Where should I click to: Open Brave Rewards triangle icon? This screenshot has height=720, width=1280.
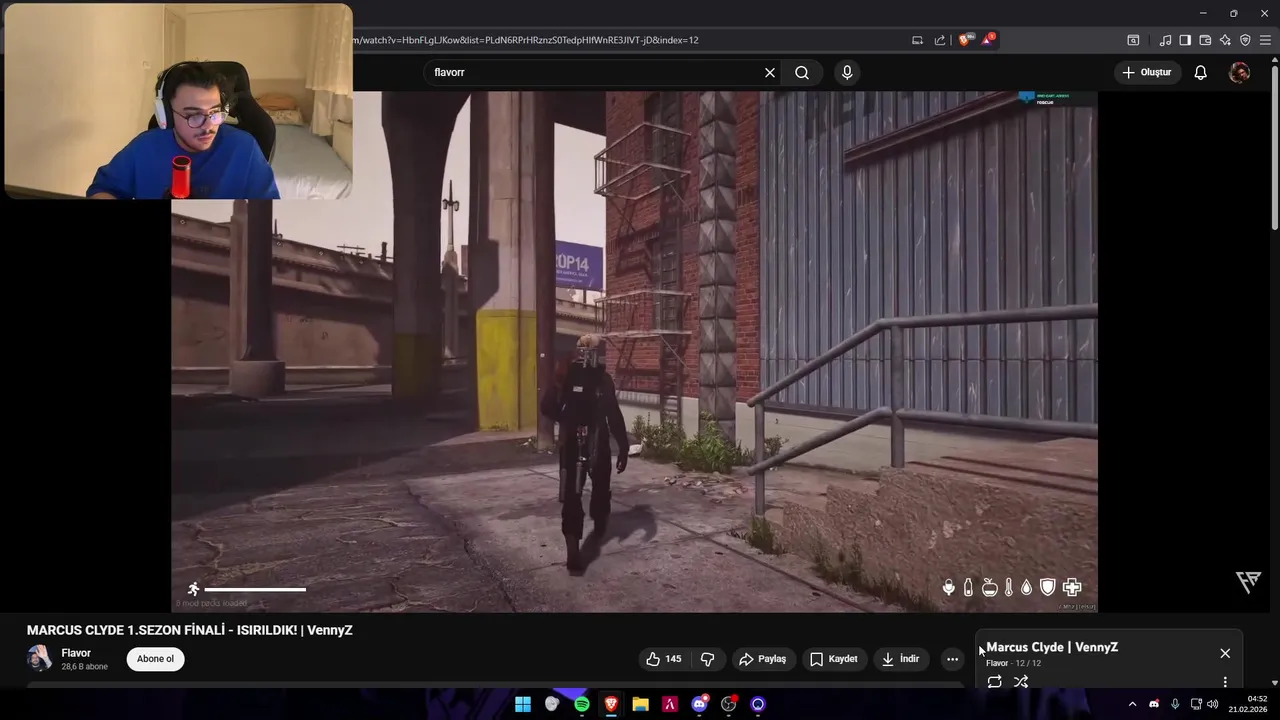point(988,40)
